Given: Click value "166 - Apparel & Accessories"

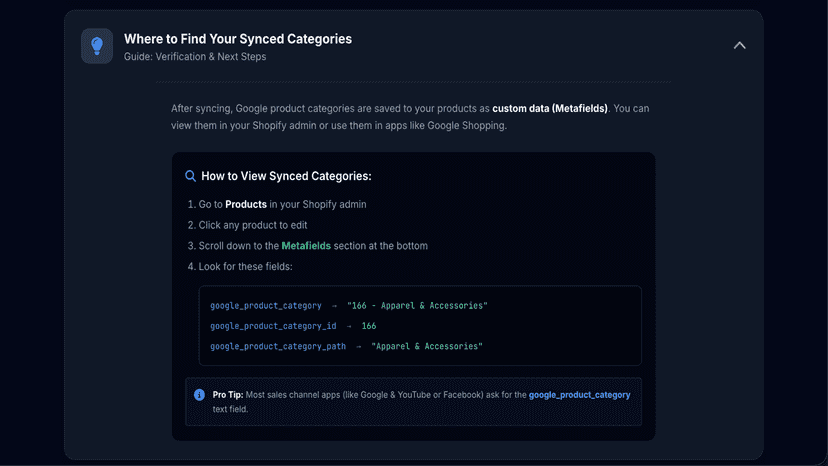Looking at the screenshot, I should click(417, 305).
